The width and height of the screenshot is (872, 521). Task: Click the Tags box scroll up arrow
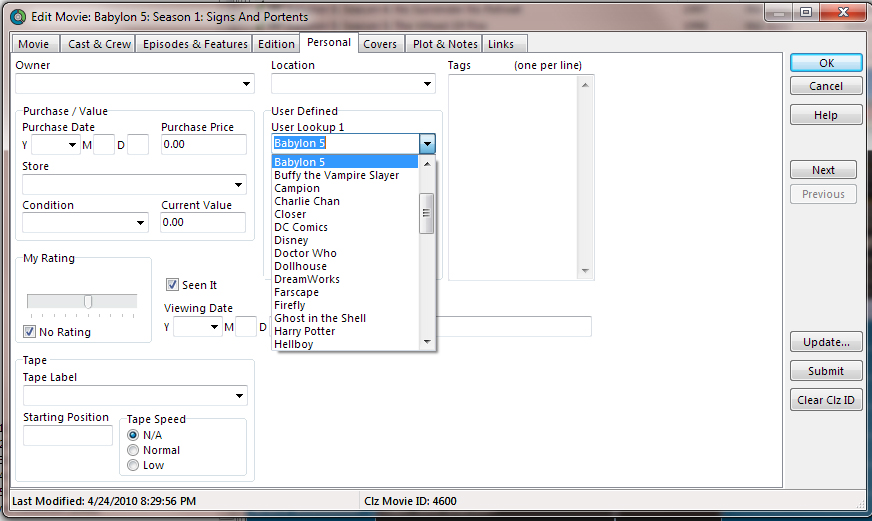pyautogui.click(x=585, y=85)
